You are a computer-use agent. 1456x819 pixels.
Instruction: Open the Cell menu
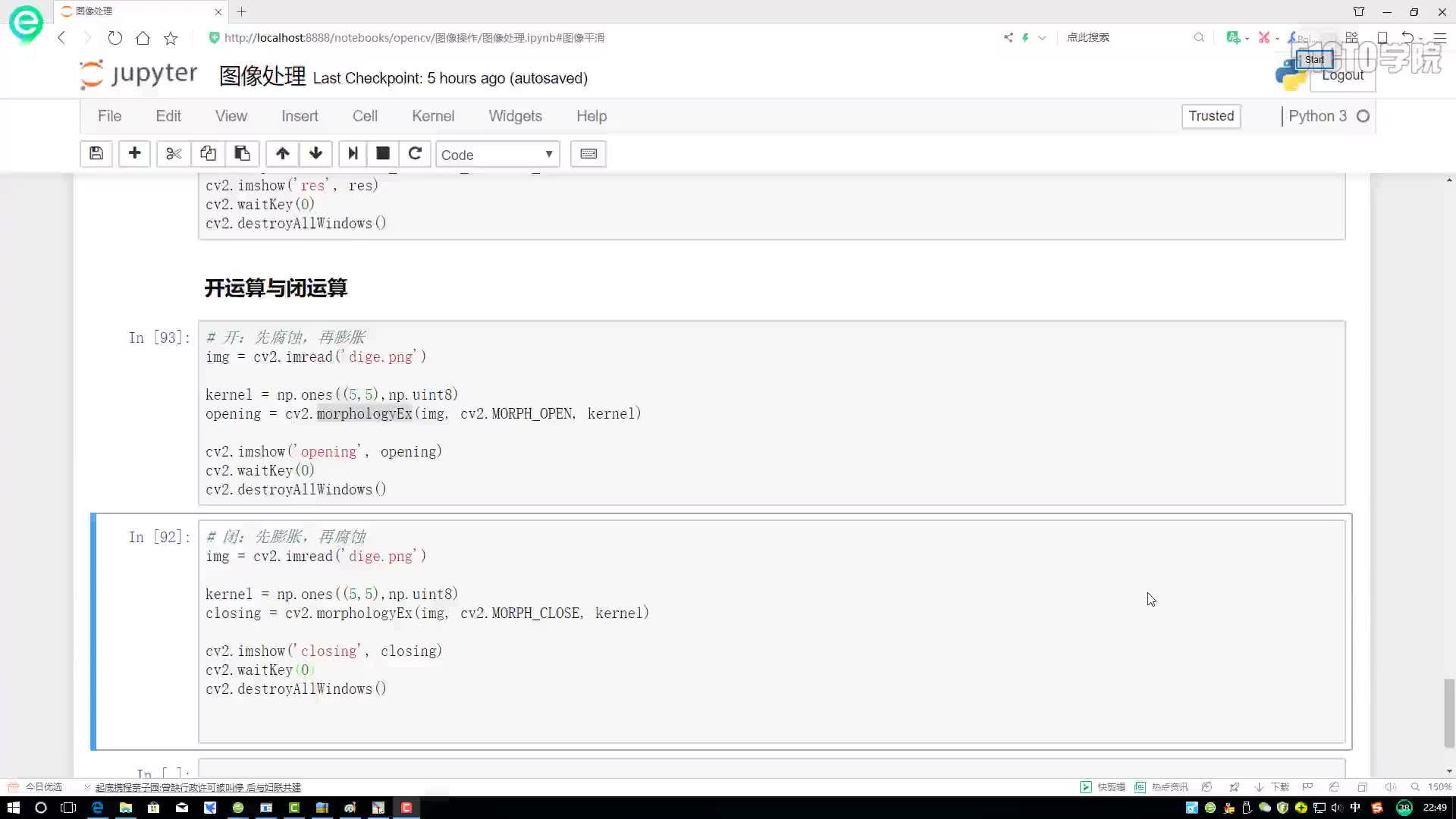(365, 116)
